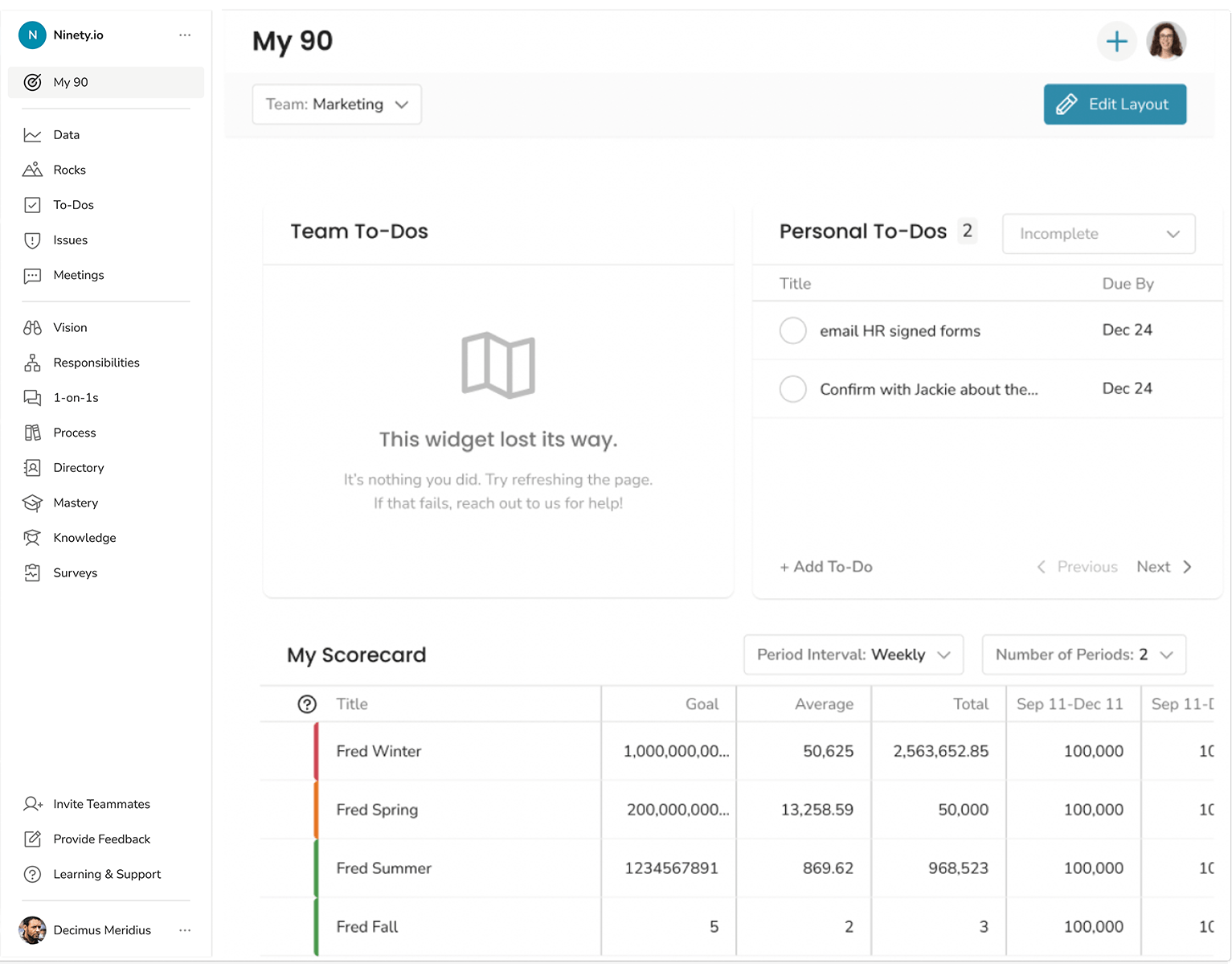Click the Provide Feedback label

pyautogui.click(x=102, y=839)
